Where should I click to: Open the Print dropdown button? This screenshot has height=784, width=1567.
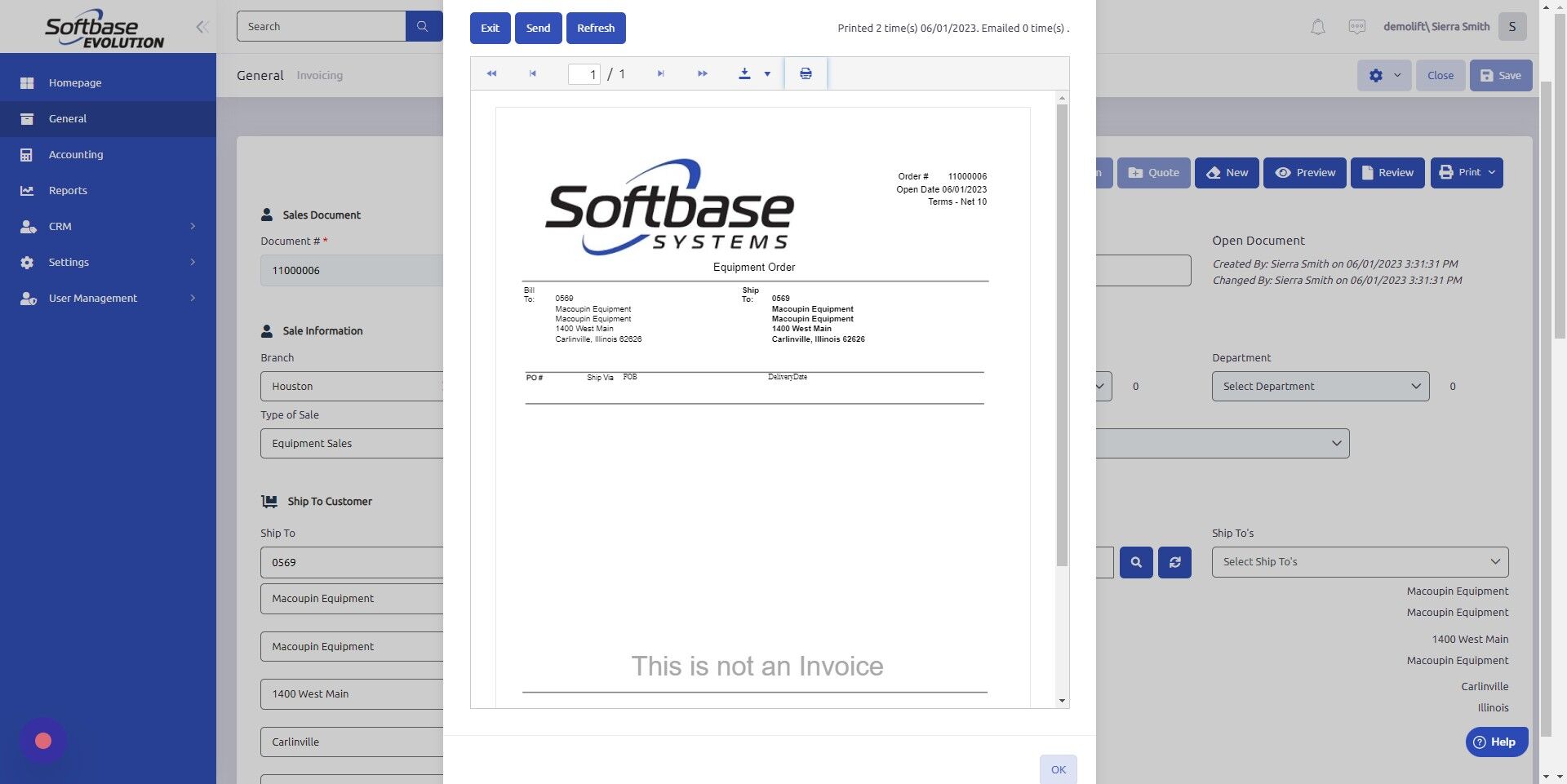click(x=1467, y=173)
